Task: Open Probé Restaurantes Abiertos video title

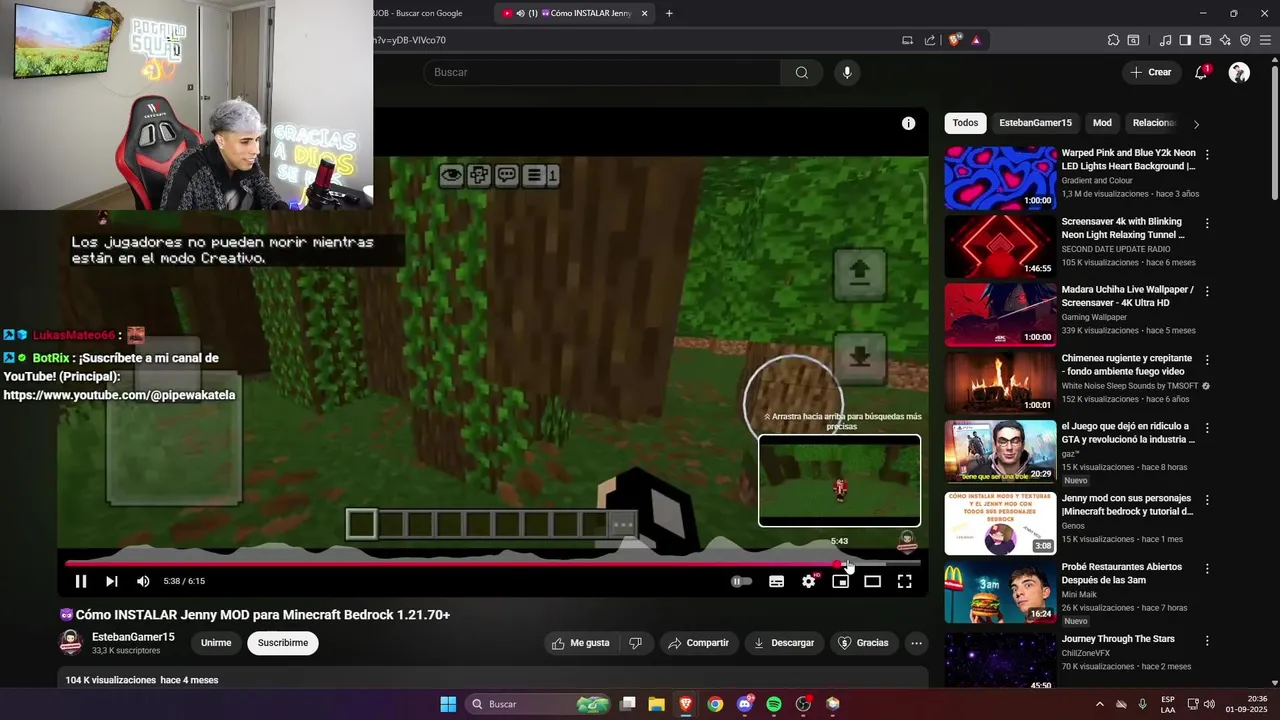Action: 1122,573
